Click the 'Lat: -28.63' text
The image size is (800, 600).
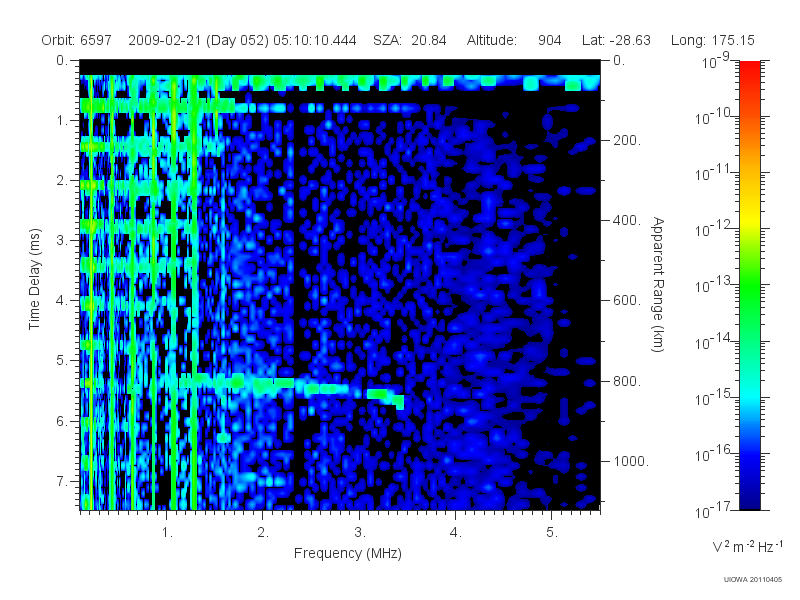click(616, 40)
